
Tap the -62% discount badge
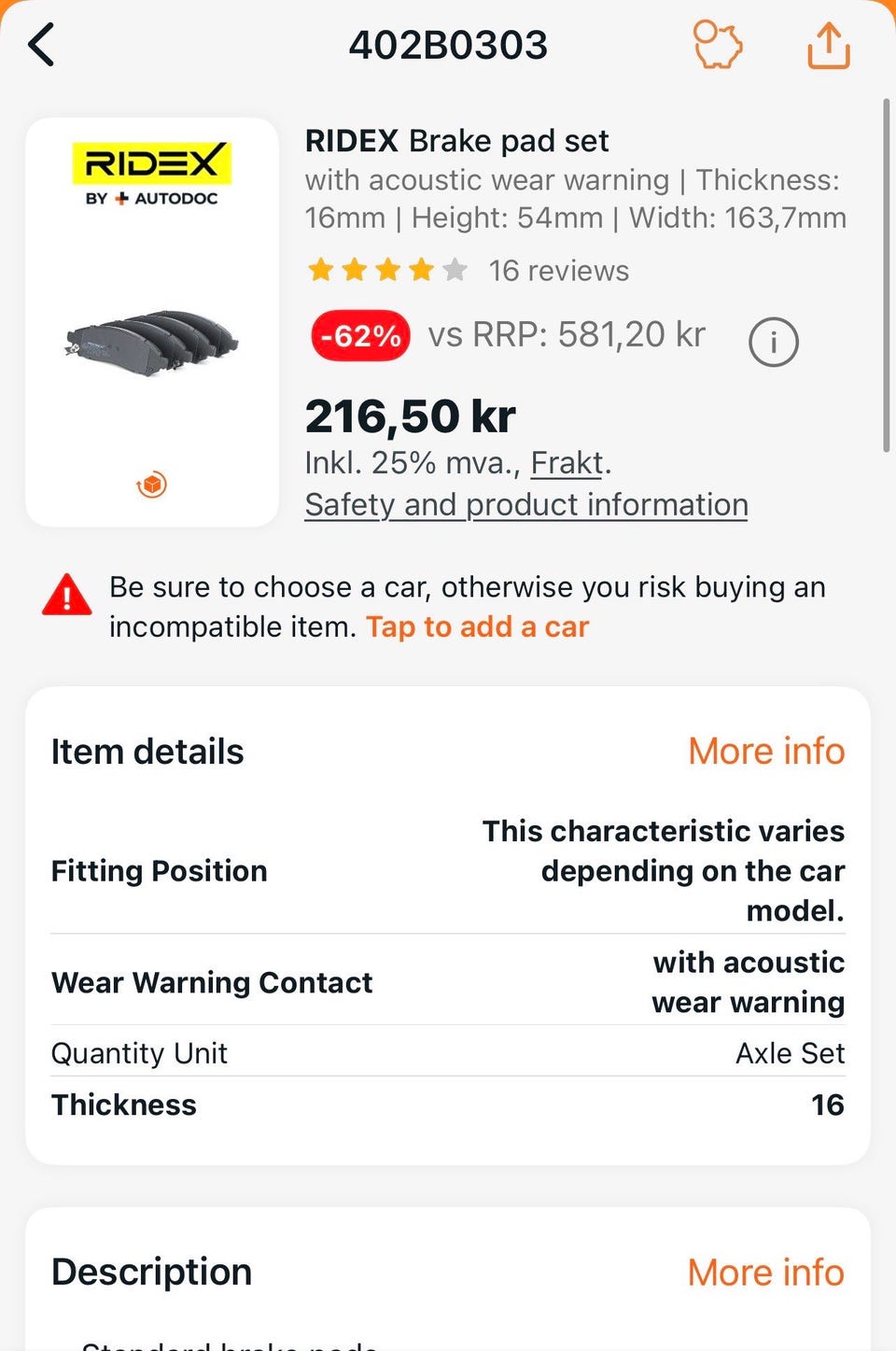[x=360, y=335]
